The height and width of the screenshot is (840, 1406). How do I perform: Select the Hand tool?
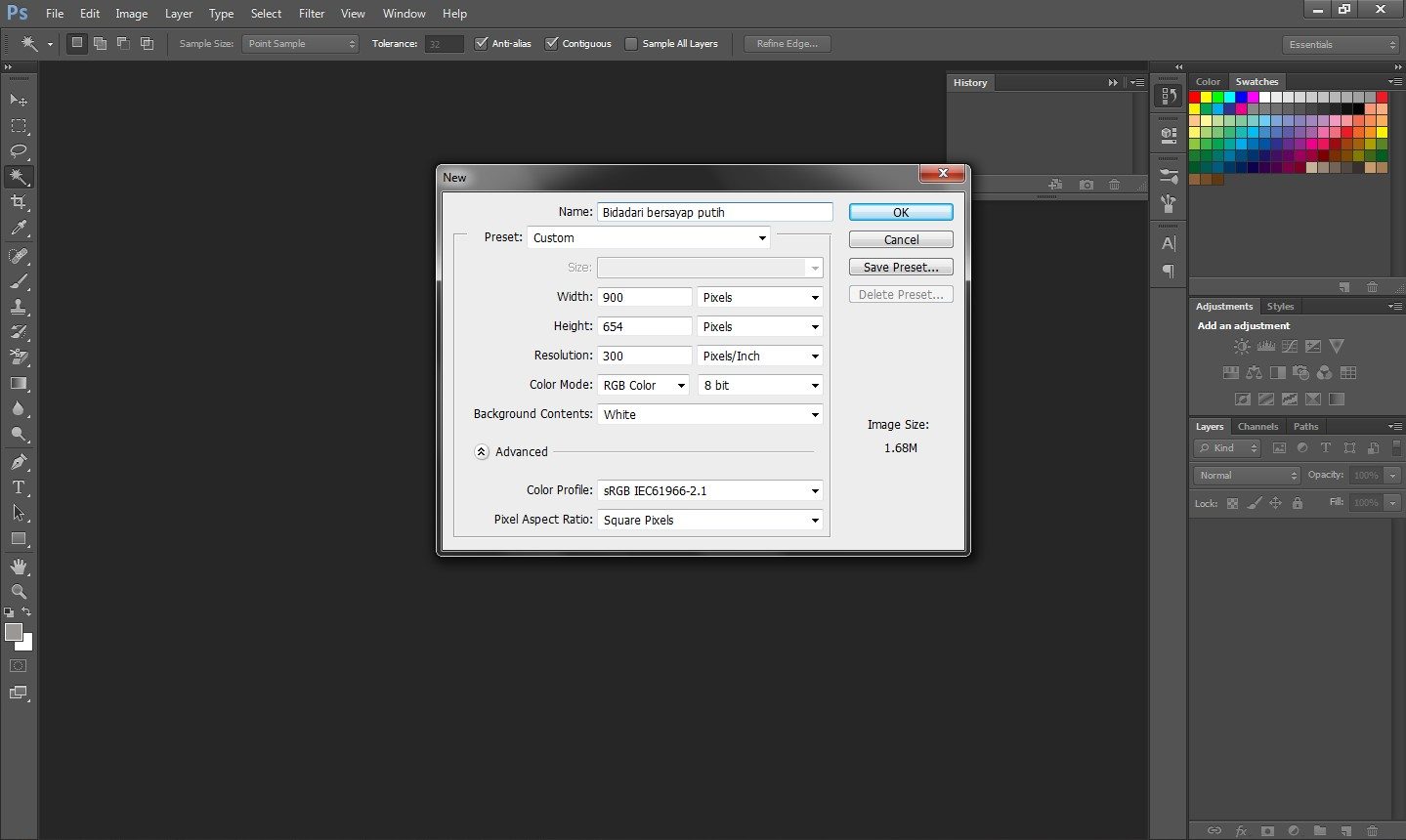19,567
